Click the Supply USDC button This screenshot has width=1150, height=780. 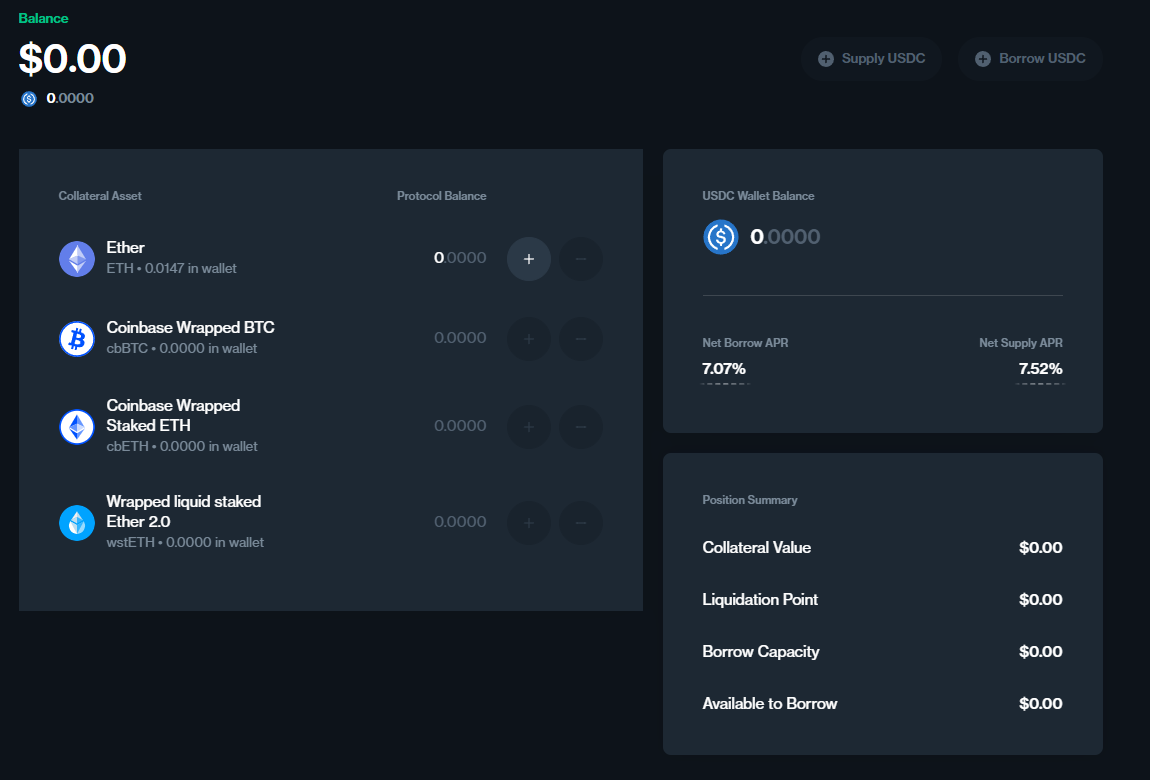(x=871, y=59)
